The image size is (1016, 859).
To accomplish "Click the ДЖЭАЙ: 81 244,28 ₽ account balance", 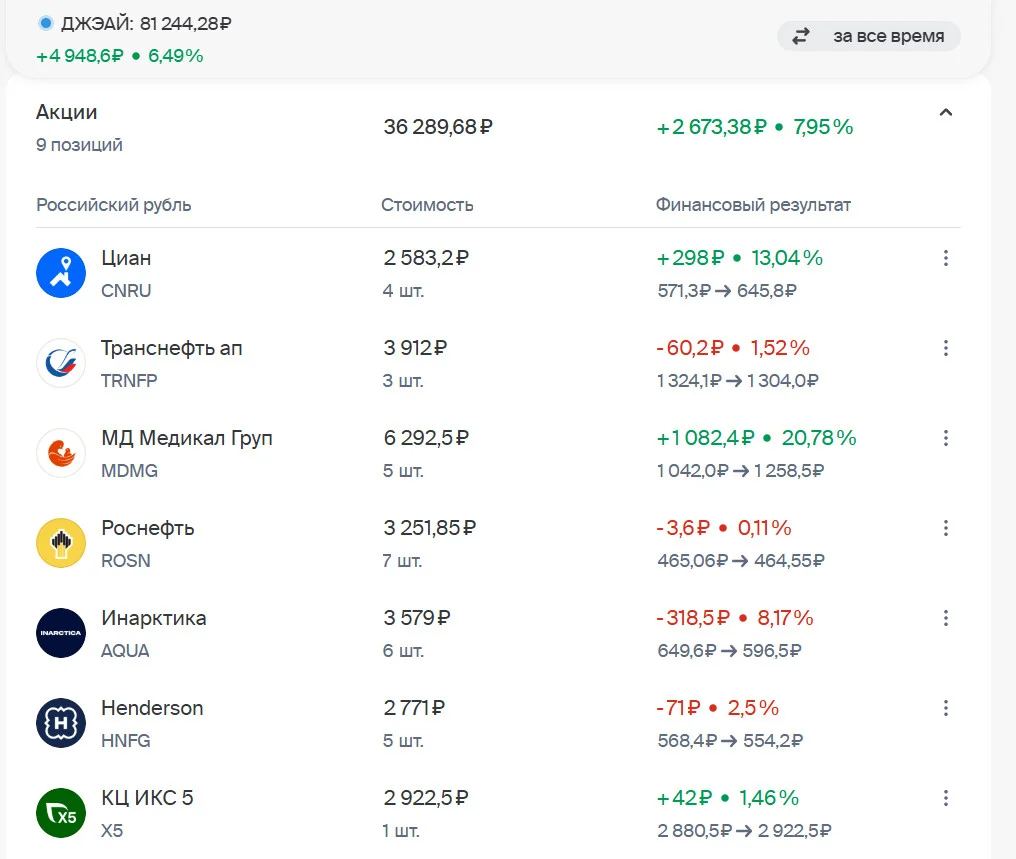I will 146,24.
